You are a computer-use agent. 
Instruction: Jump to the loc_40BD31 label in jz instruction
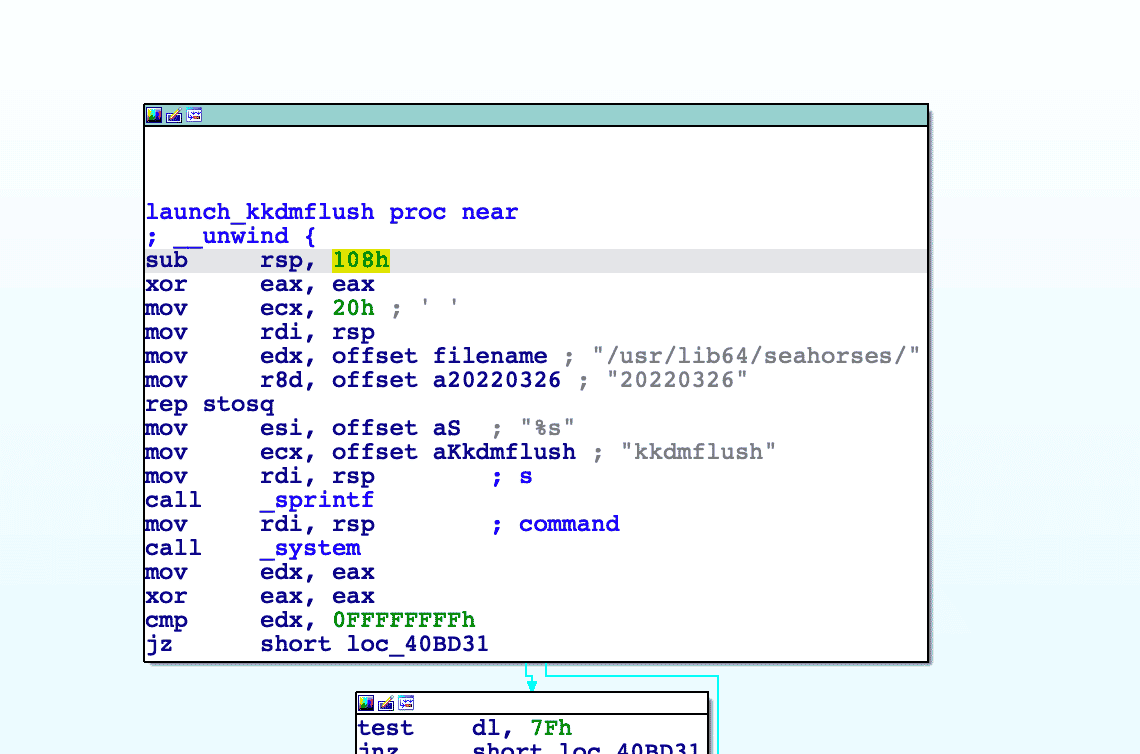click(x=417, y=644)
